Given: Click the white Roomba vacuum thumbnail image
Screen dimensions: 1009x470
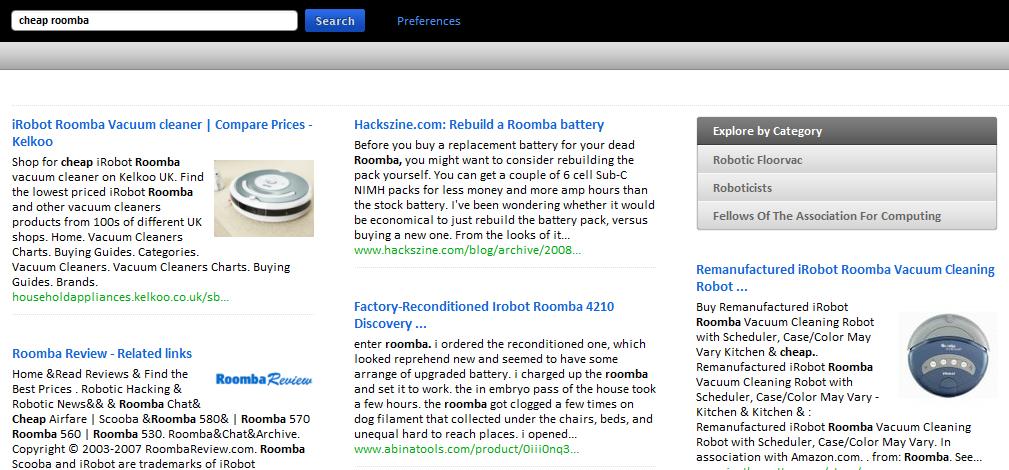Looking at the screenshot, I should tap(264, 198).
